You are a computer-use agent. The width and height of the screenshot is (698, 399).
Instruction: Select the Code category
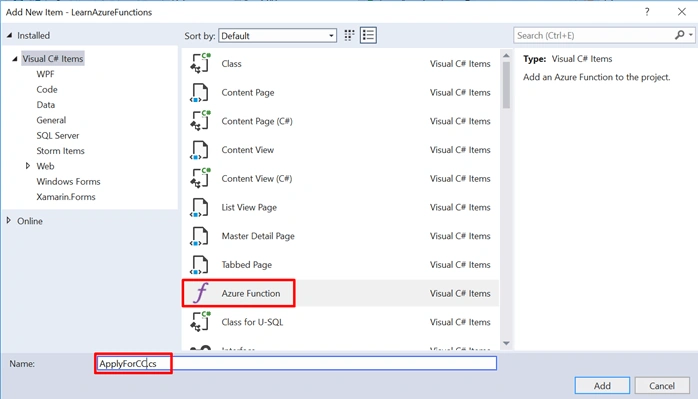tap(47, 90)
